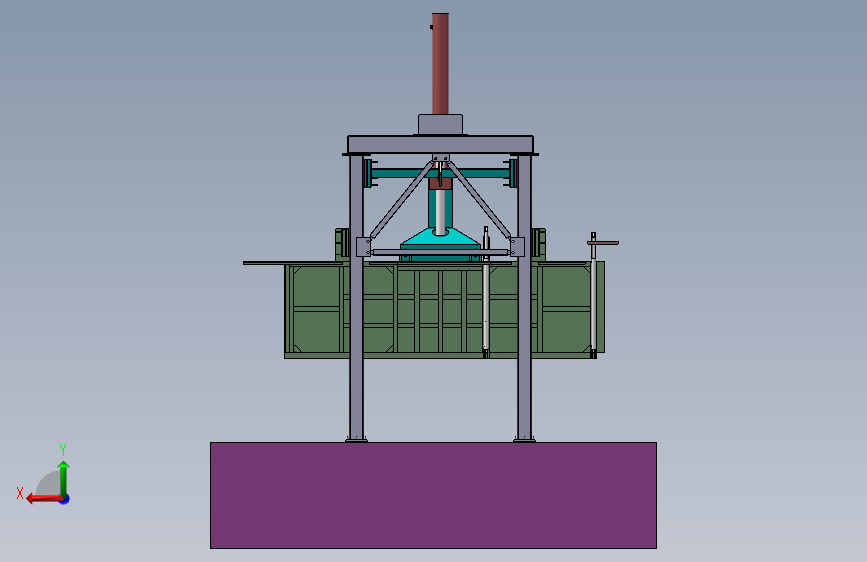Select the tall red-brown hydraulic cylinder on top
The height and width of the screenshot is (562, 867).
click(440, 64)
